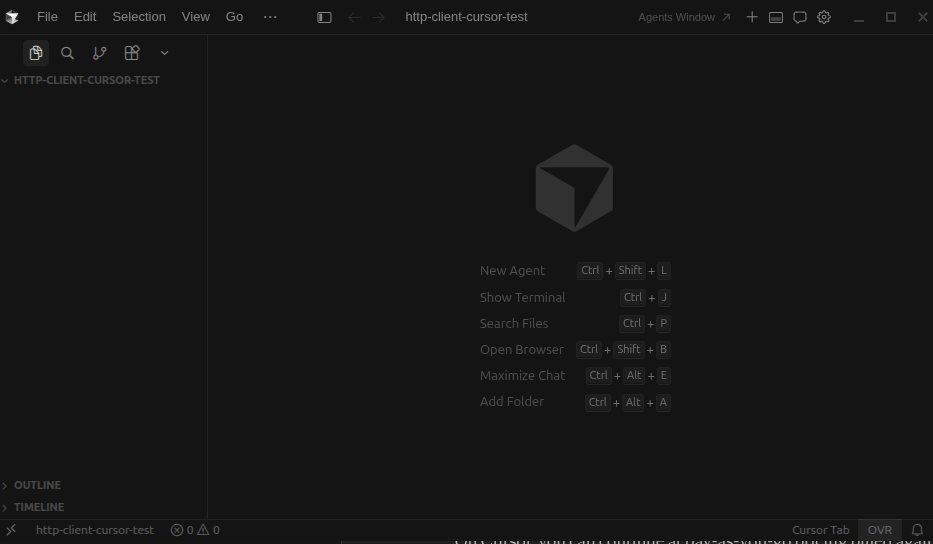
Task: Click the Cursor app logo in title bar
Action: point(12,17)
